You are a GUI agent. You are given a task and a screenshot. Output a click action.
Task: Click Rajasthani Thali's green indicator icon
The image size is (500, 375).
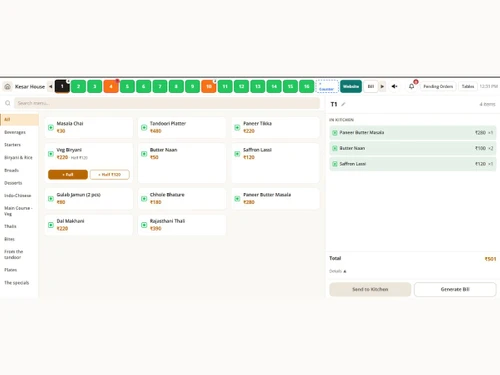click(x=144, y=225)
